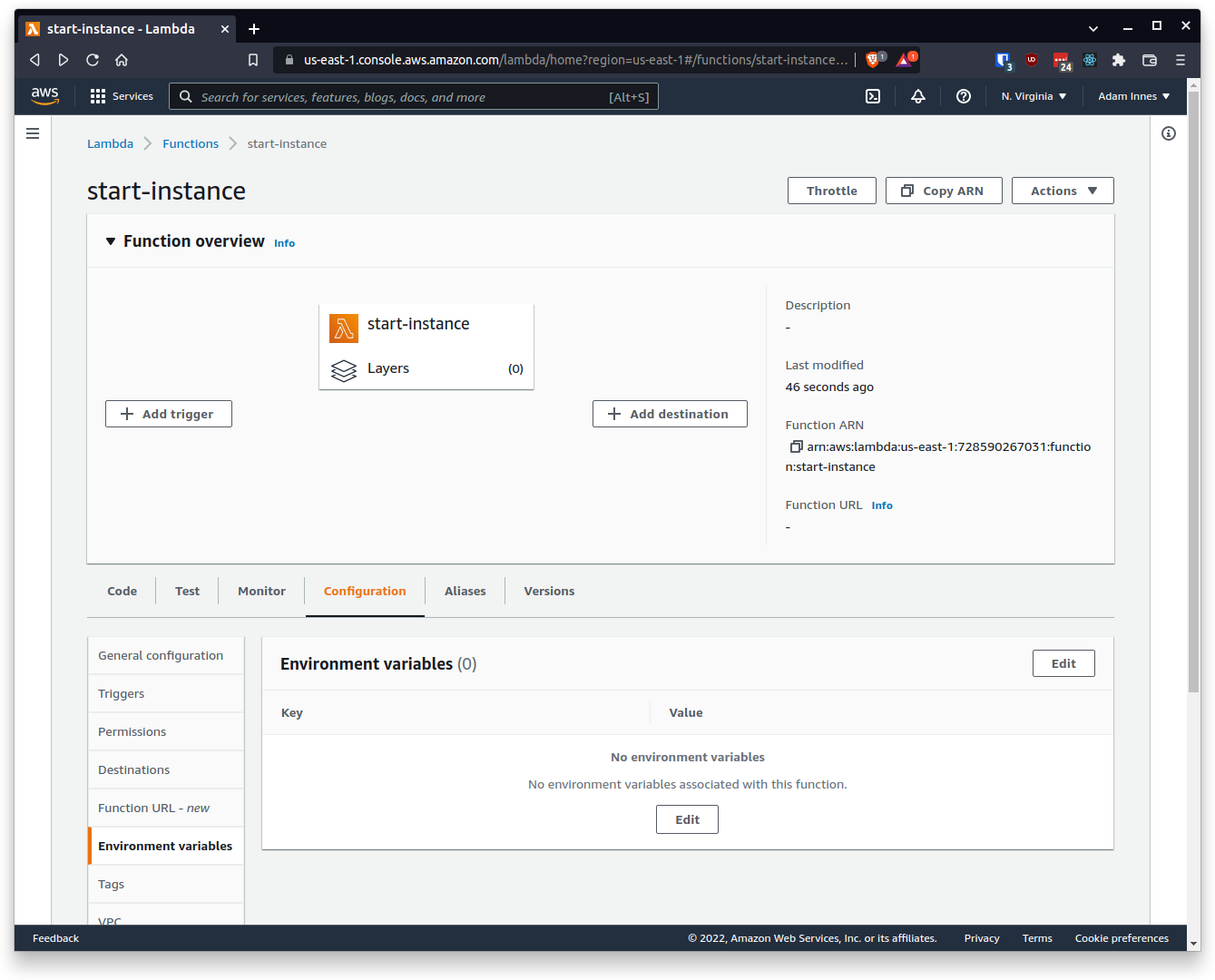Open Permissions in configuration sidebar
The width and height of the screenshot is (1215, 980).
(x=166, y=731)
